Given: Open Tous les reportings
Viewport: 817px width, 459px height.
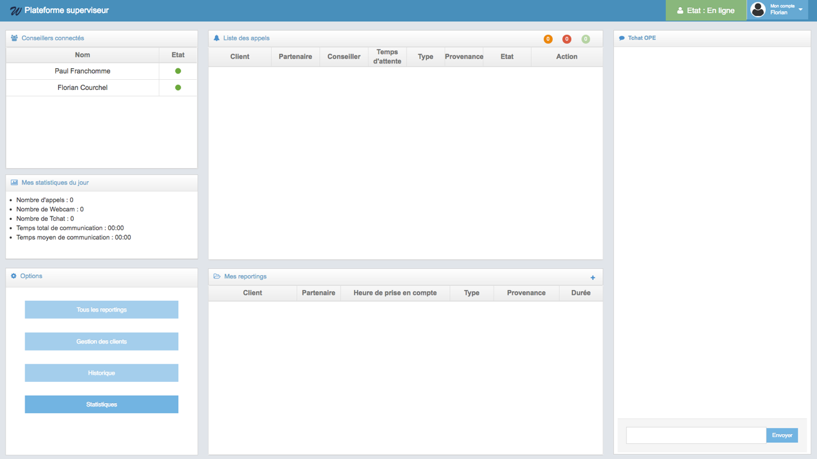Looking at the screenshot, I should point(101,310).
